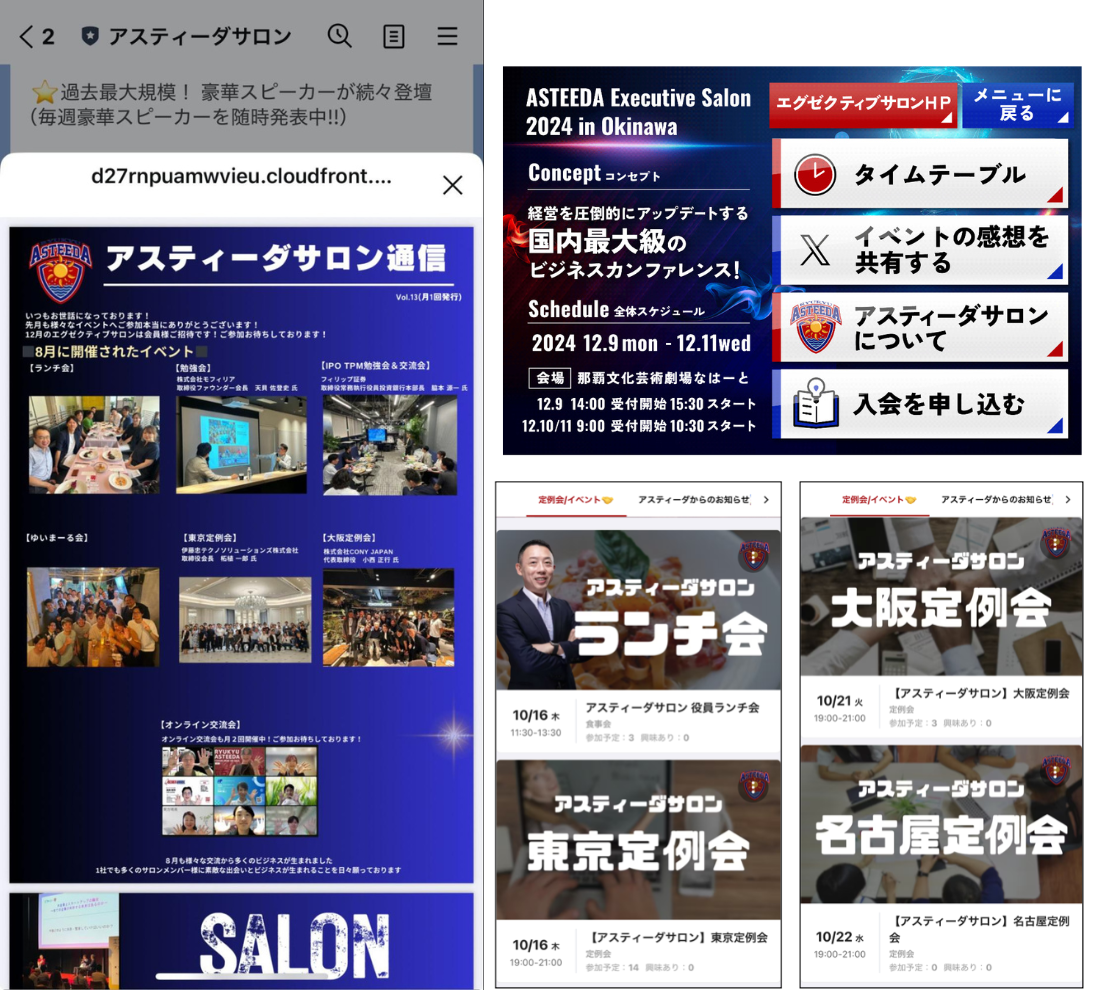Open the 大阪定例会 event banner
The height and width of the screenshot is (1005, 1094).
[941, 598]
